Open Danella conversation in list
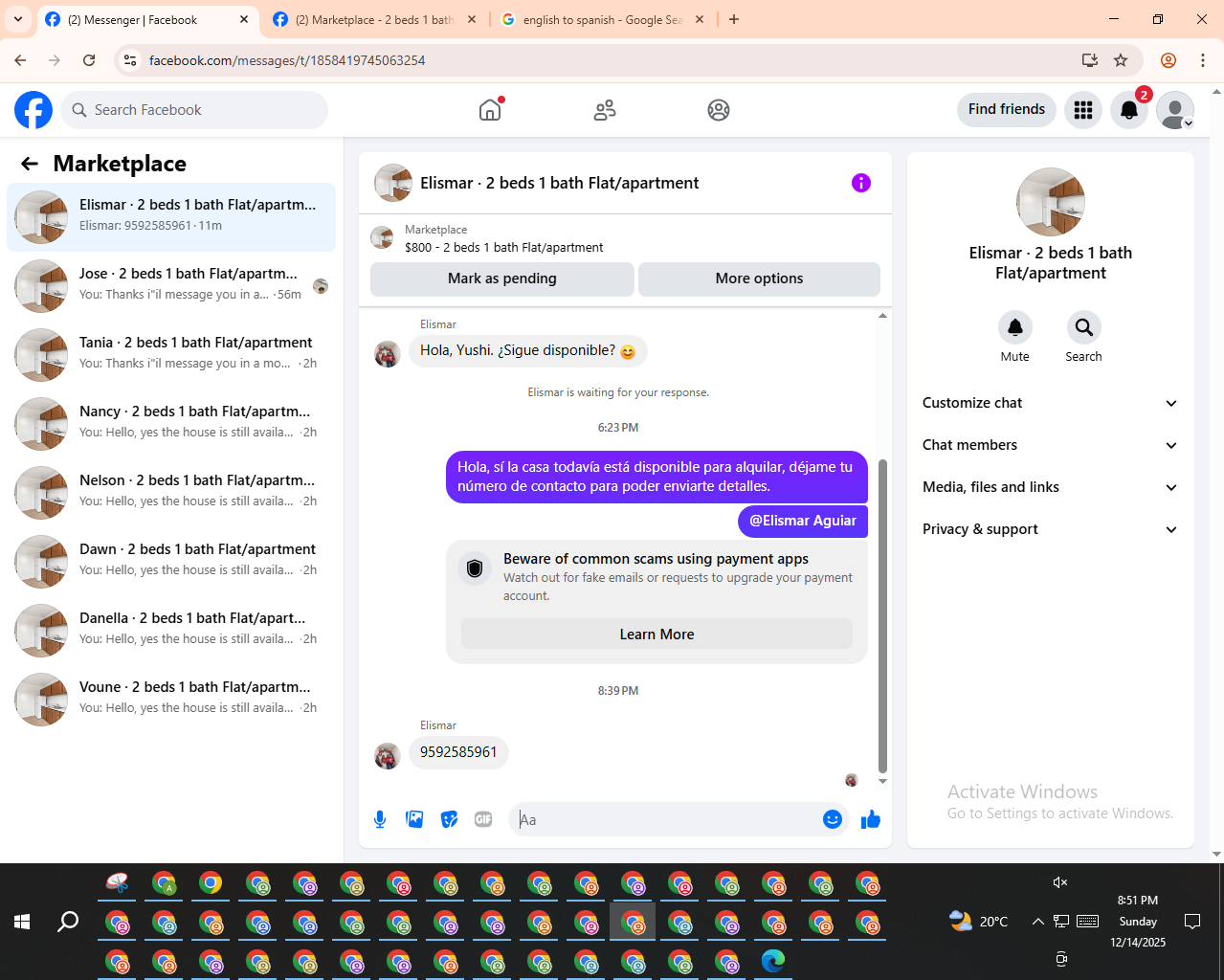Viewport: 1224px width, 980px height. pyautogui.click(x=171, y=631)
